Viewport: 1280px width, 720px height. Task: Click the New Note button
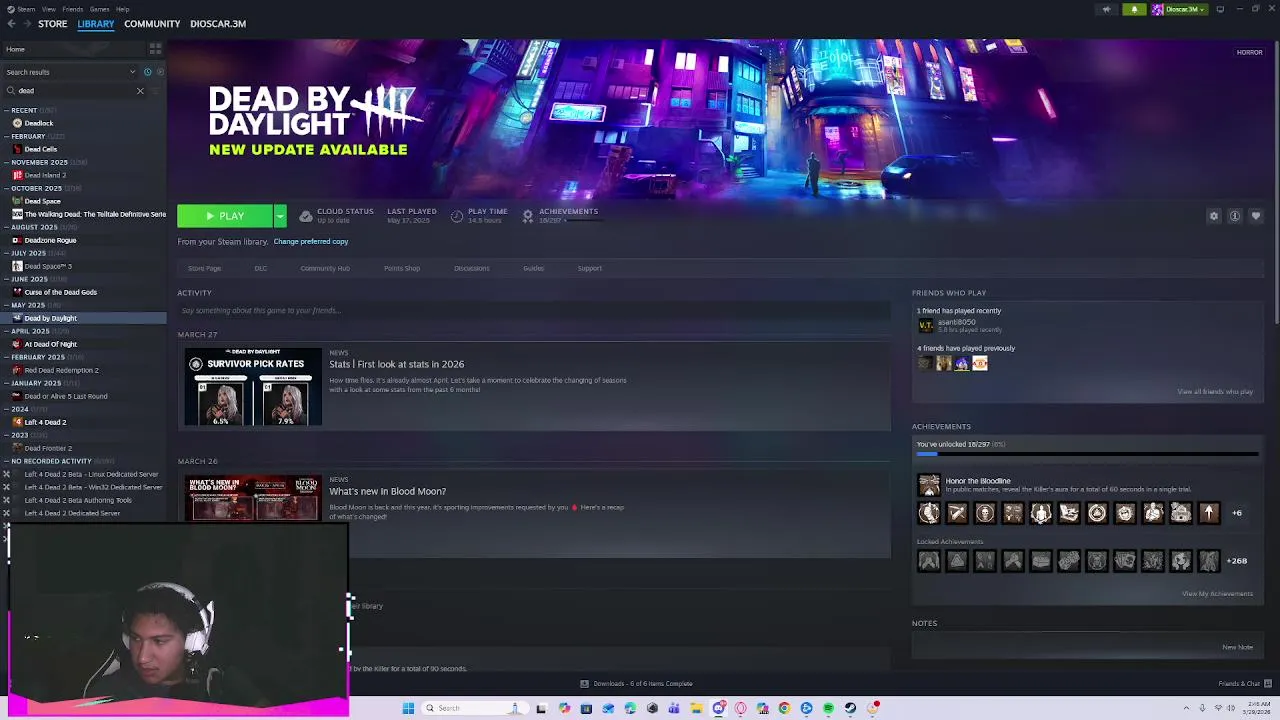point(1238,647)
